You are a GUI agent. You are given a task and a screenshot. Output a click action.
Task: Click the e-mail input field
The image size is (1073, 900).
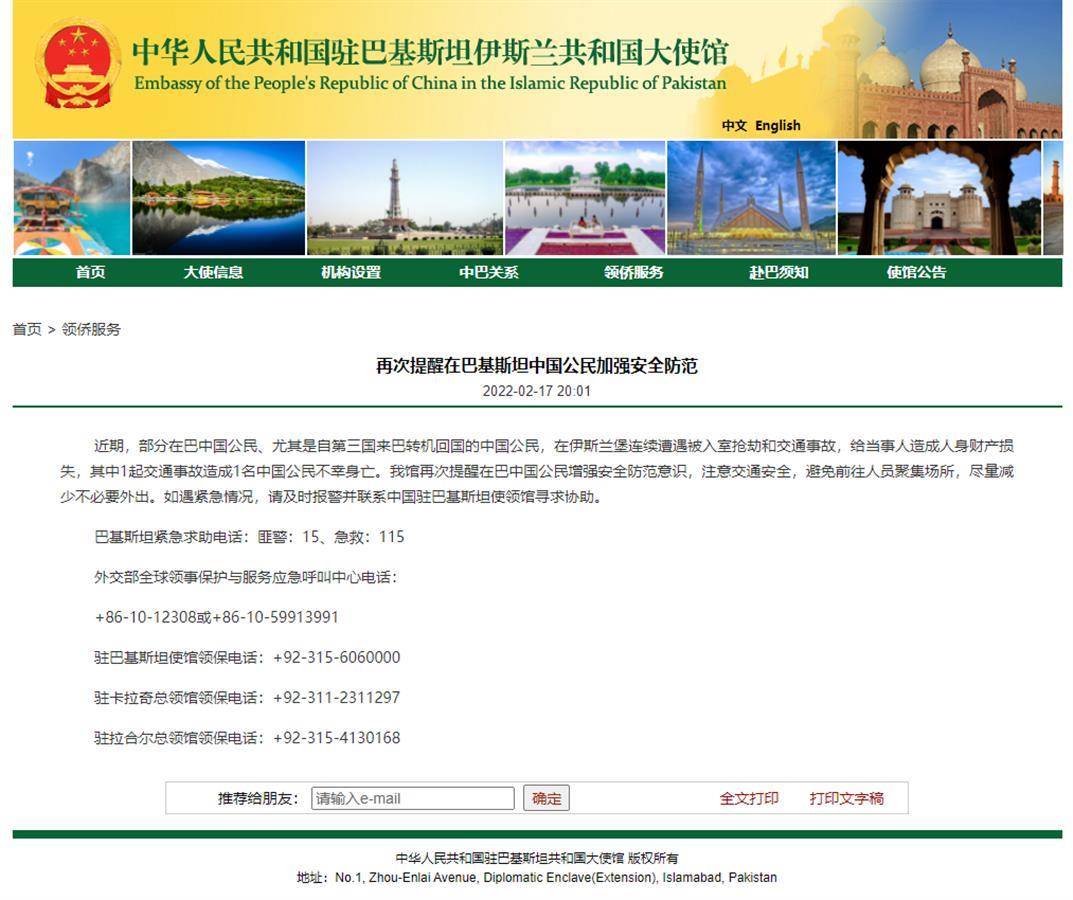click(413, 798)
